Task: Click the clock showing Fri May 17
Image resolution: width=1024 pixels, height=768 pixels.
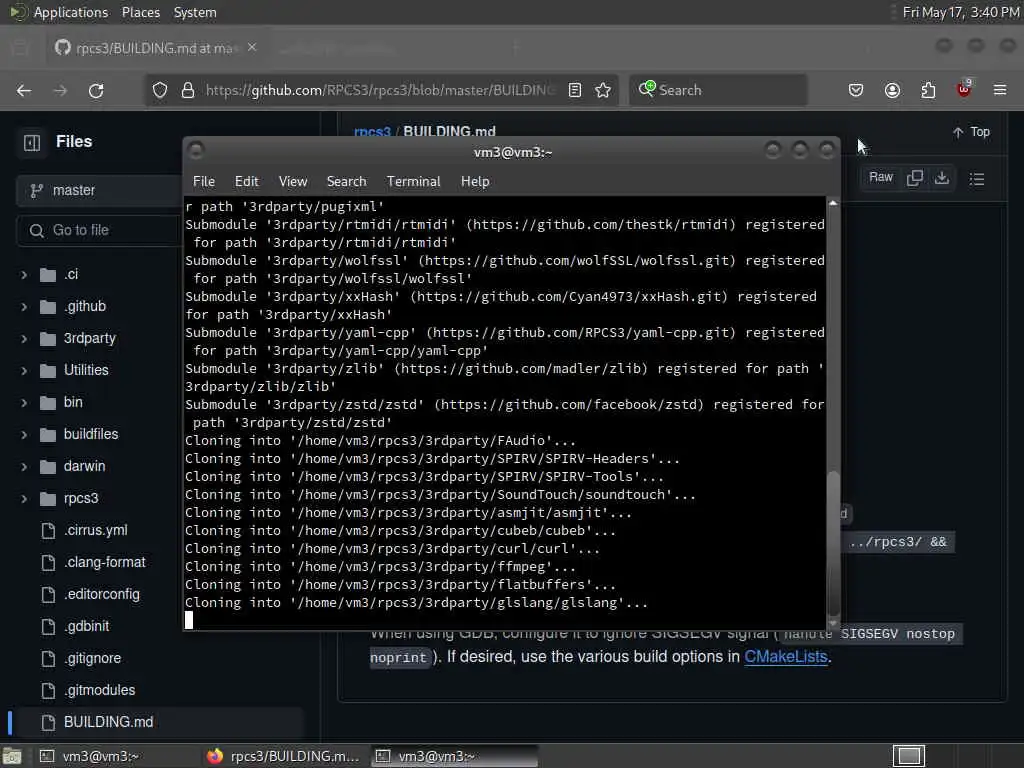Action: (960, 12)
